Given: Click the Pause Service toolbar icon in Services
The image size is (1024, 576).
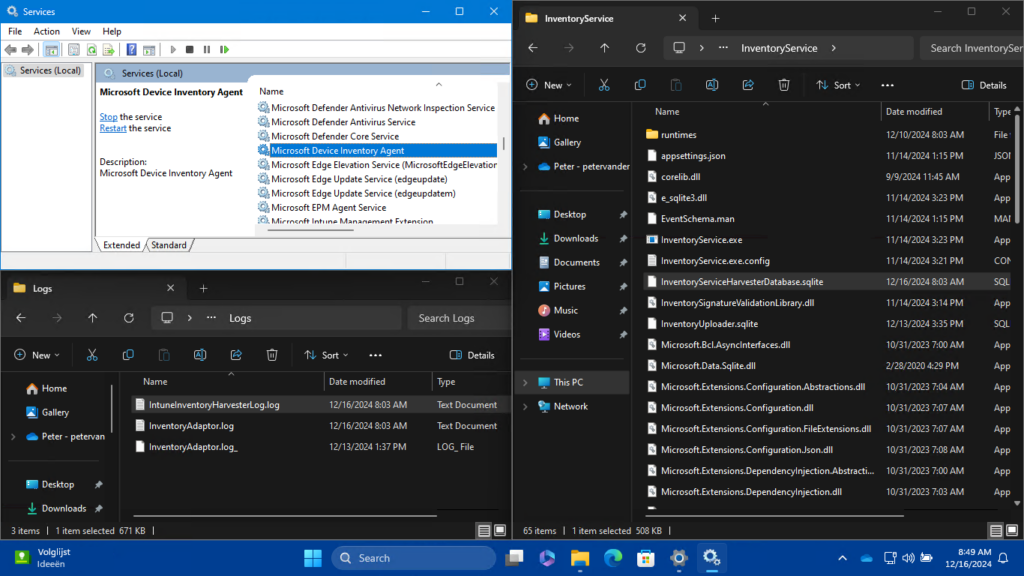Looking at the screenshot, I should 207,49.
